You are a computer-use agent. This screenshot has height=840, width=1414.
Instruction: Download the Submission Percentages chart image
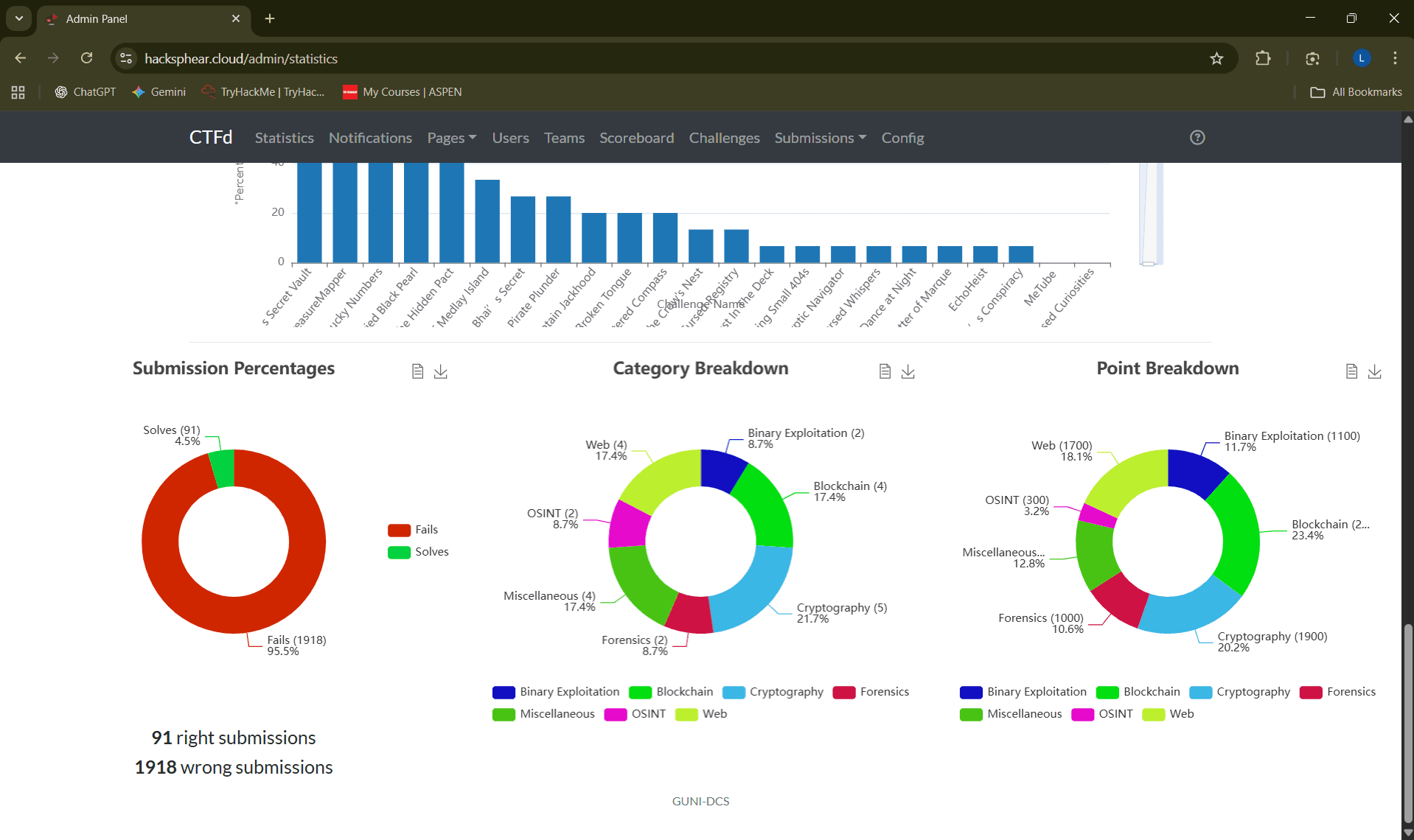441,371
